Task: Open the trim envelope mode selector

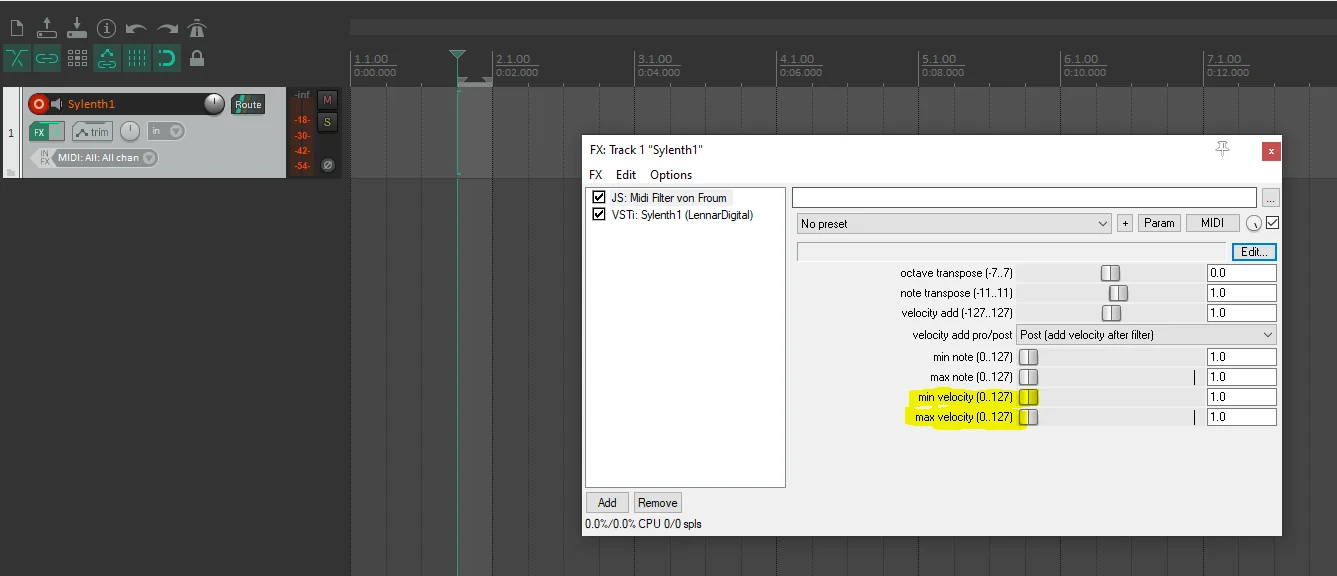Action: pos(92,132)
